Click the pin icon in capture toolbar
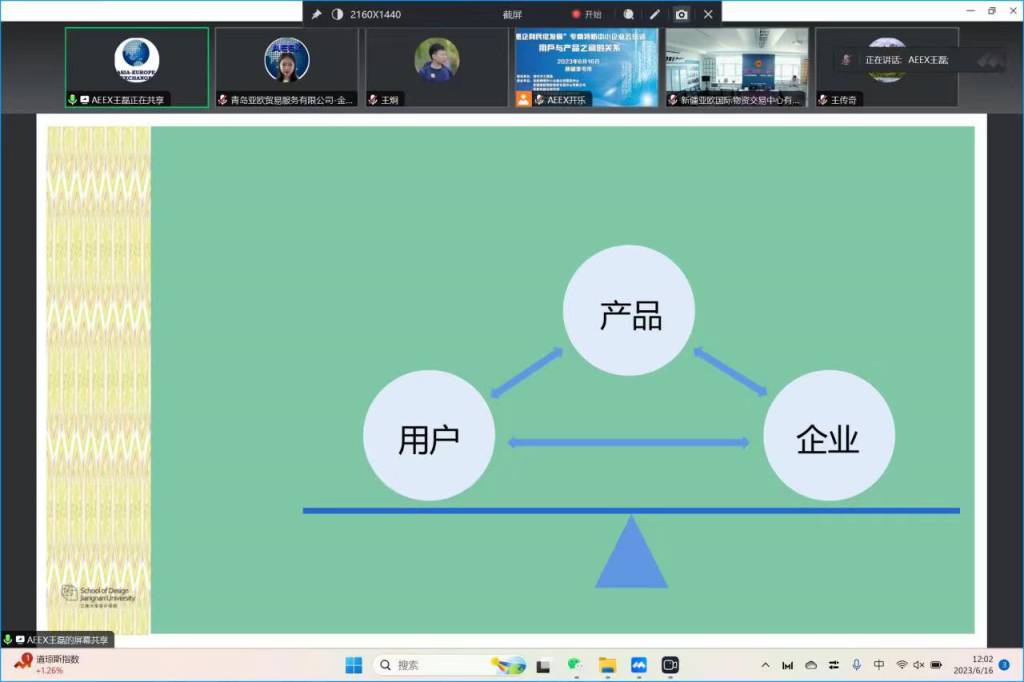Image resolution: width=1024 pixels, height=682 pixels. (316, 14)
